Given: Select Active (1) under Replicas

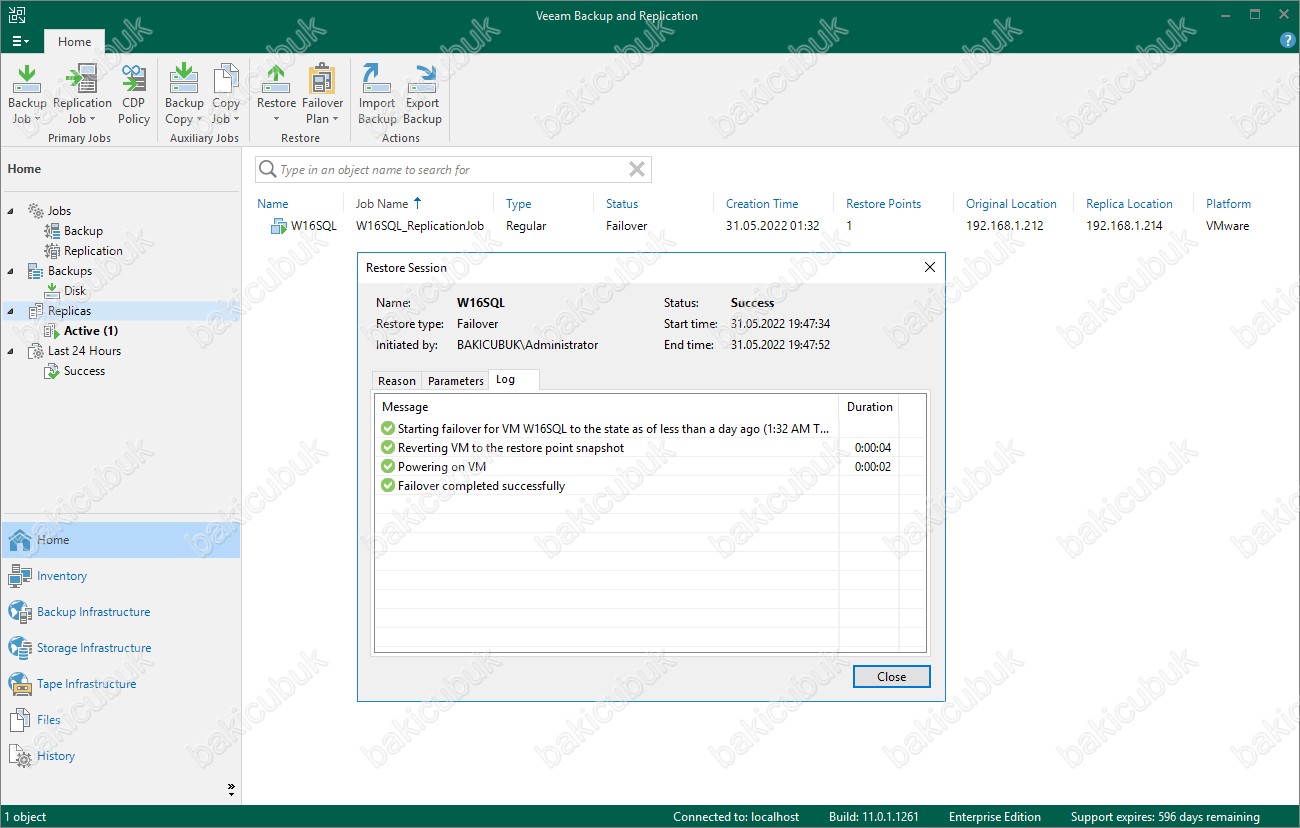Looking at the screenshot, I should coord(91,331).
